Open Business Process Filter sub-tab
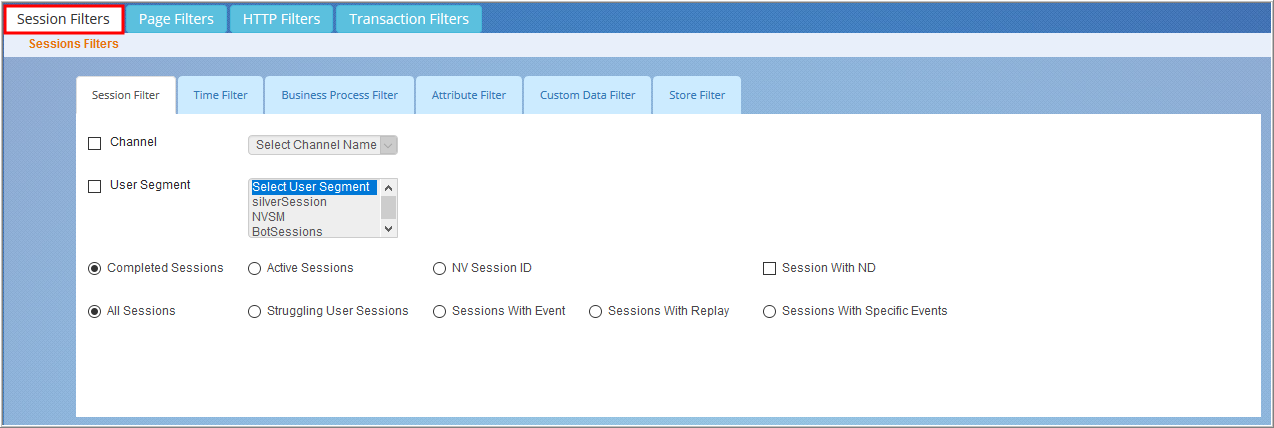 click(339, 95)
